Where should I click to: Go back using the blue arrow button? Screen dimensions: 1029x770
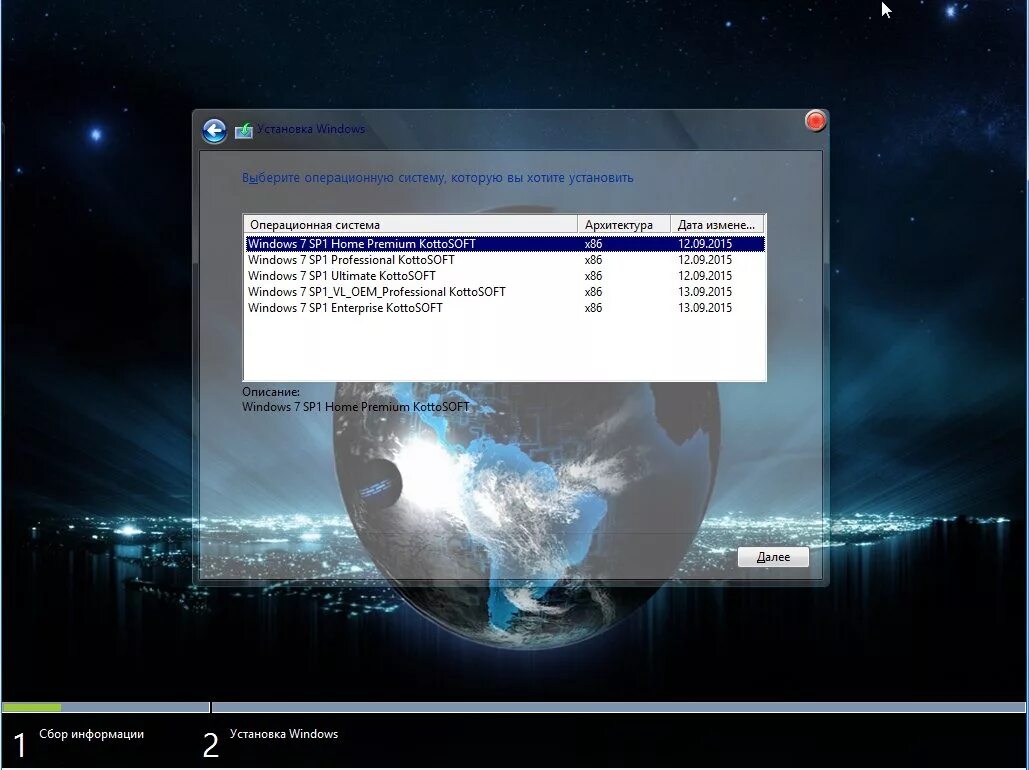[214, 131]
